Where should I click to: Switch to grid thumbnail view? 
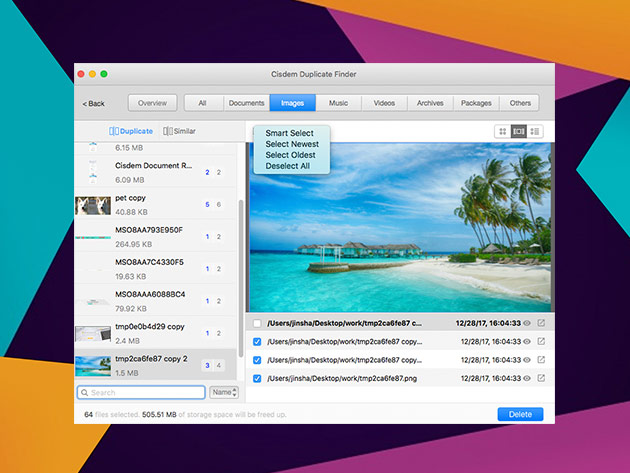coord(502,131)
